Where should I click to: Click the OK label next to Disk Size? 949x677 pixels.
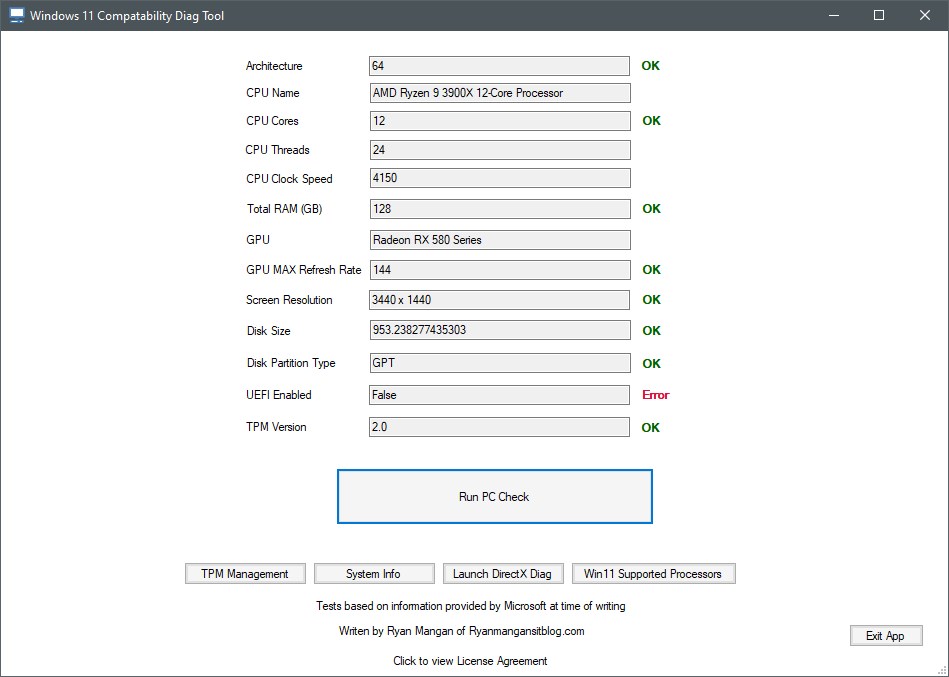click(650, 331)
